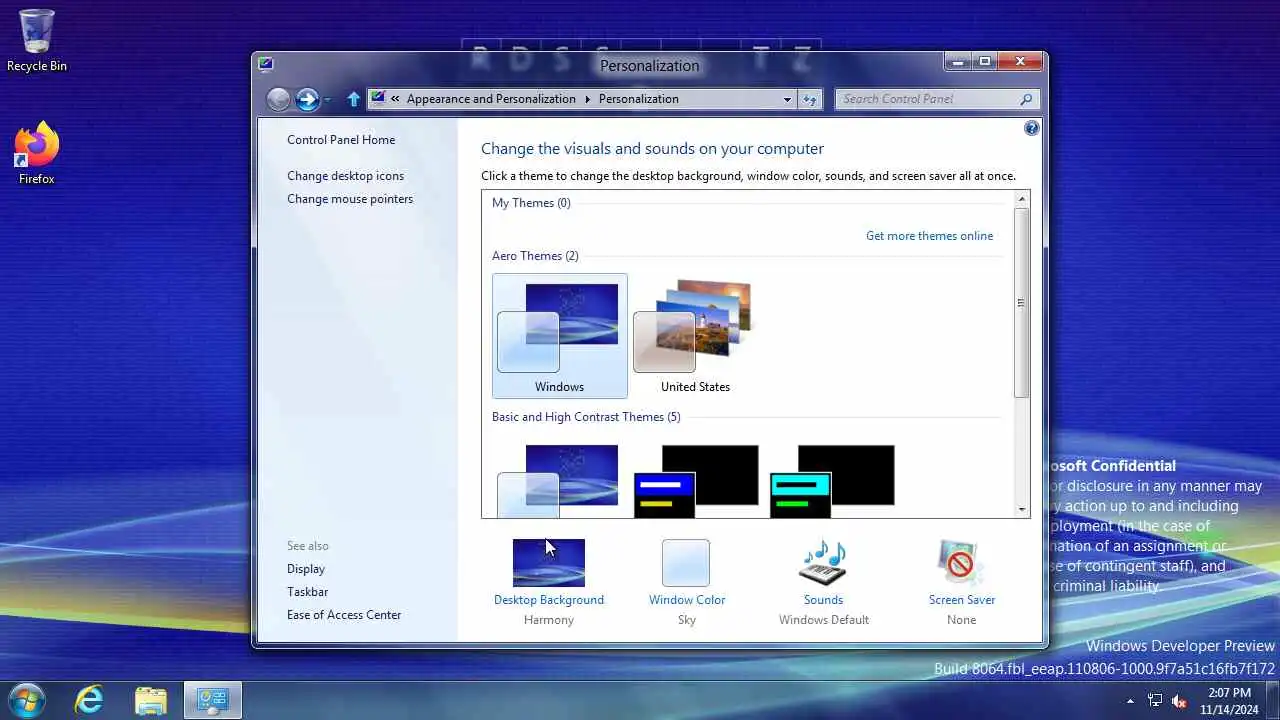Minimize the Personalization window
Viewport: 1280px width, 720px height.
click(957, 62)
